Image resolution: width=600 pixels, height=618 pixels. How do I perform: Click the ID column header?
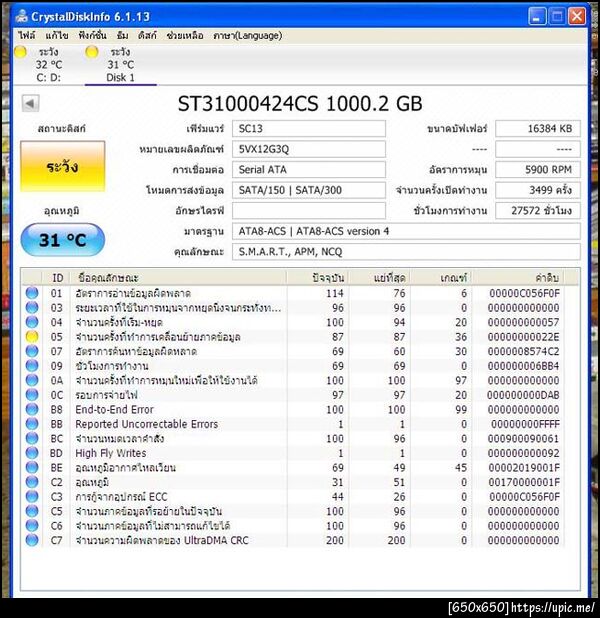58,278
